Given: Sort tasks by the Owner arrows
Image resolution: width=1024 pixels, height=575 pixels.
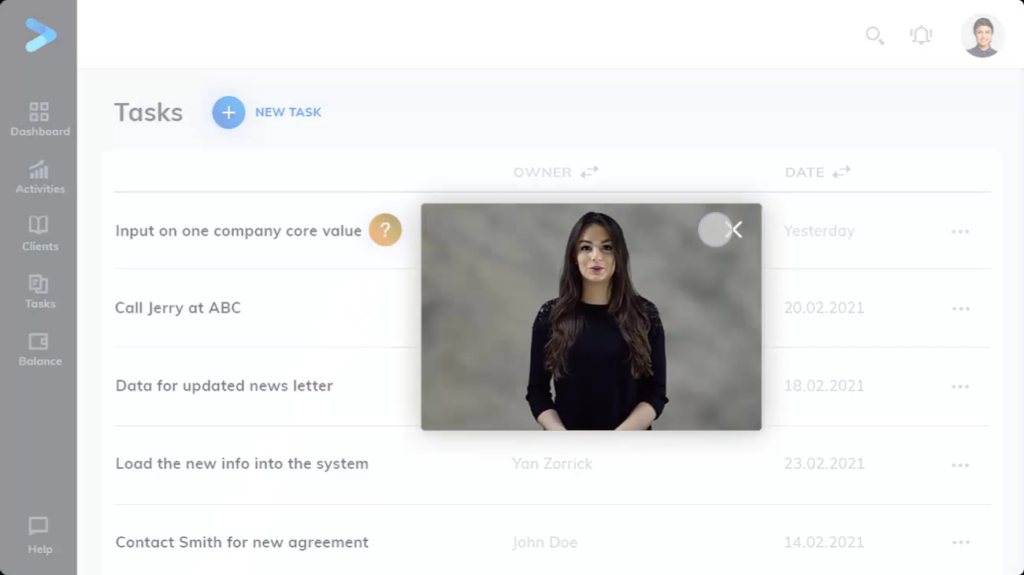Looking at the screenshot, I should pyautogui.click(x=589, y=172).
